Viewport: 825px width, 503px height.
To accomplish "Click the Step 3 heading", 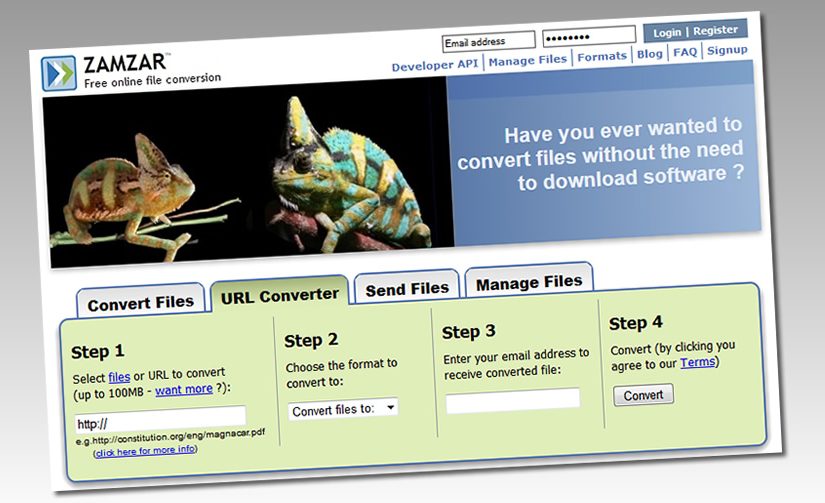I will click(x=468, y=332).
